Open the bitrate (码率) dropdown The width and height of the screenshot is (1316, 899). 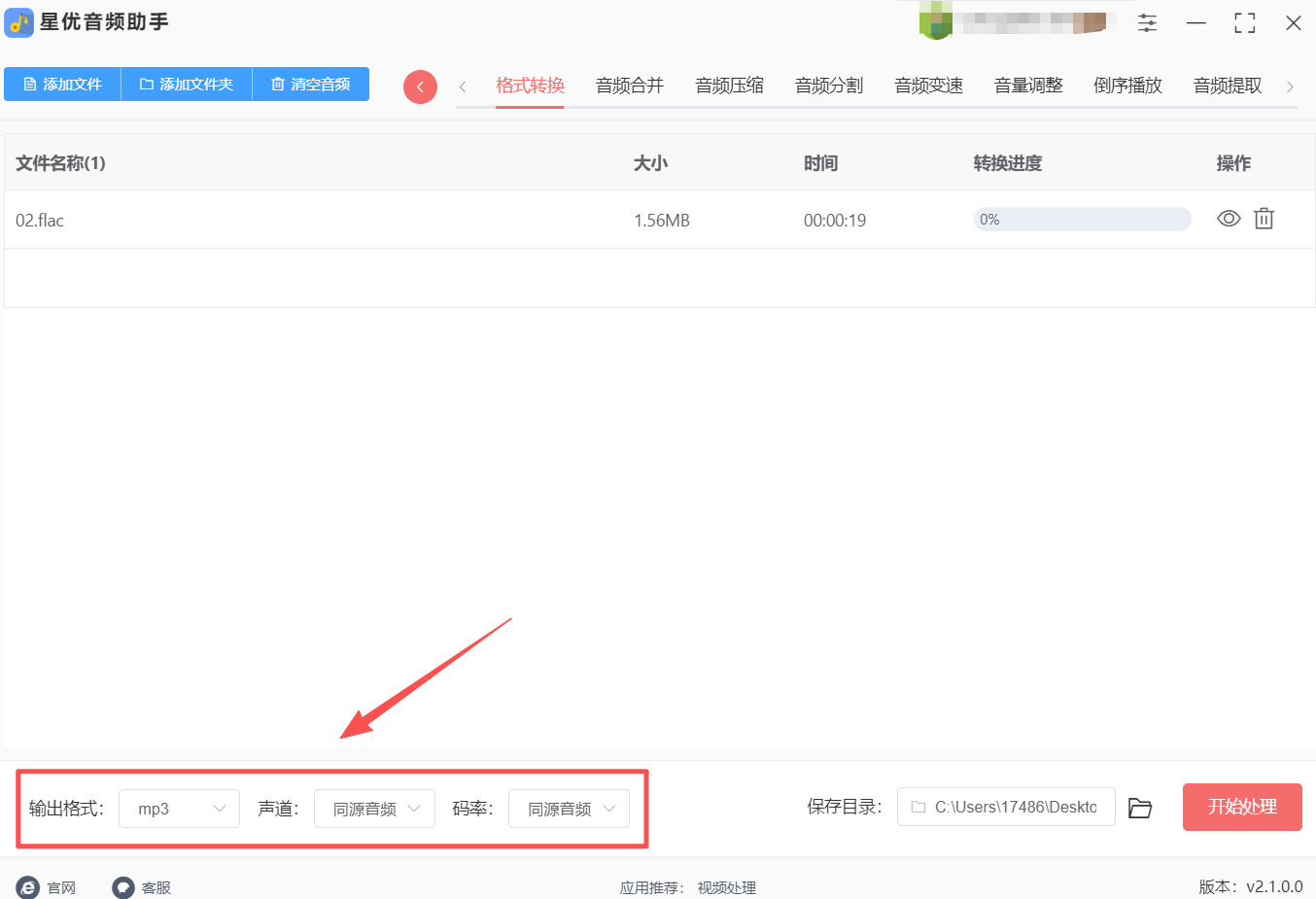point(569,809)
